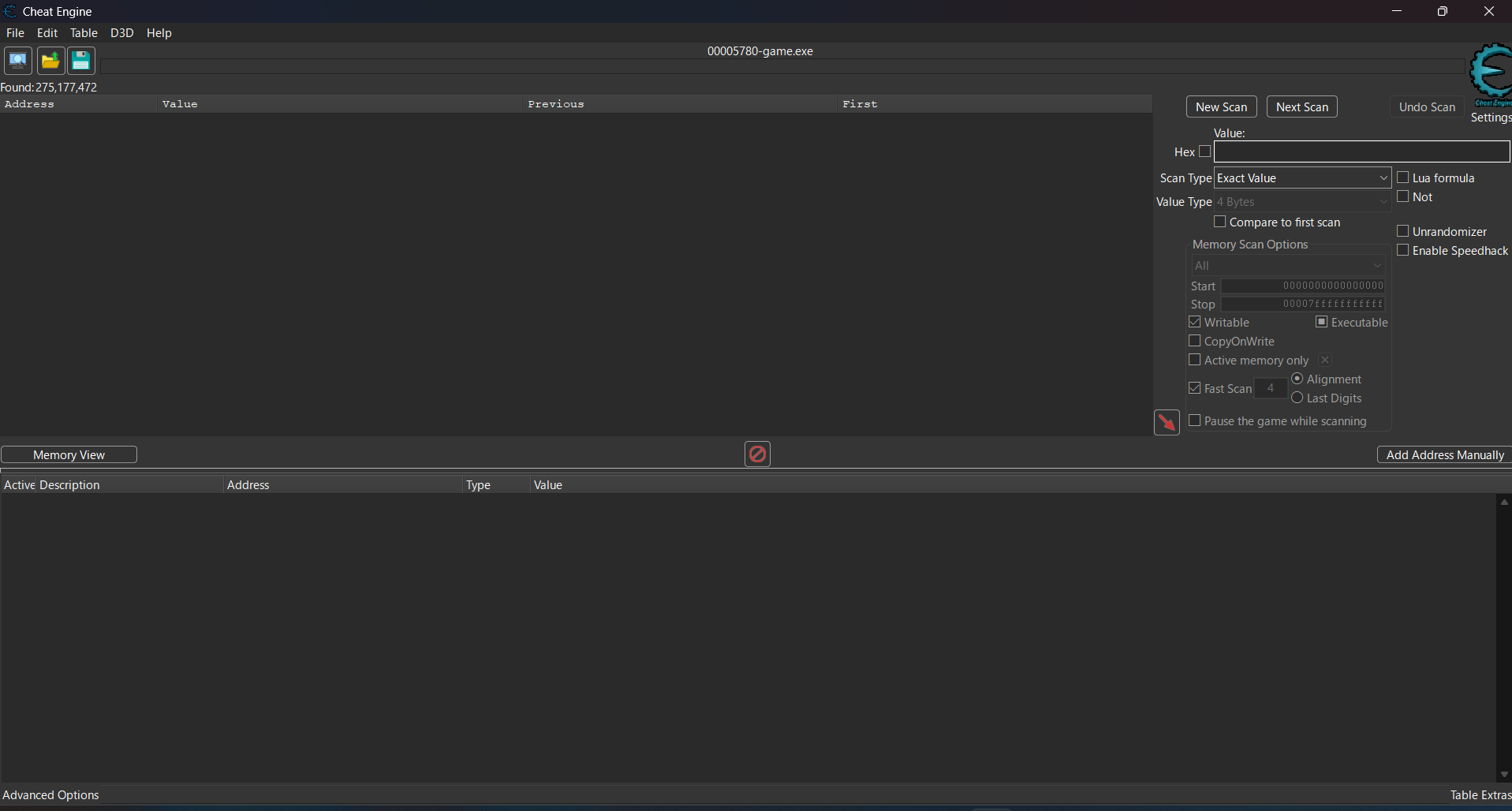Expand the Scan Type dropdown
The image size is (1512, 811).
[1302, 178]
